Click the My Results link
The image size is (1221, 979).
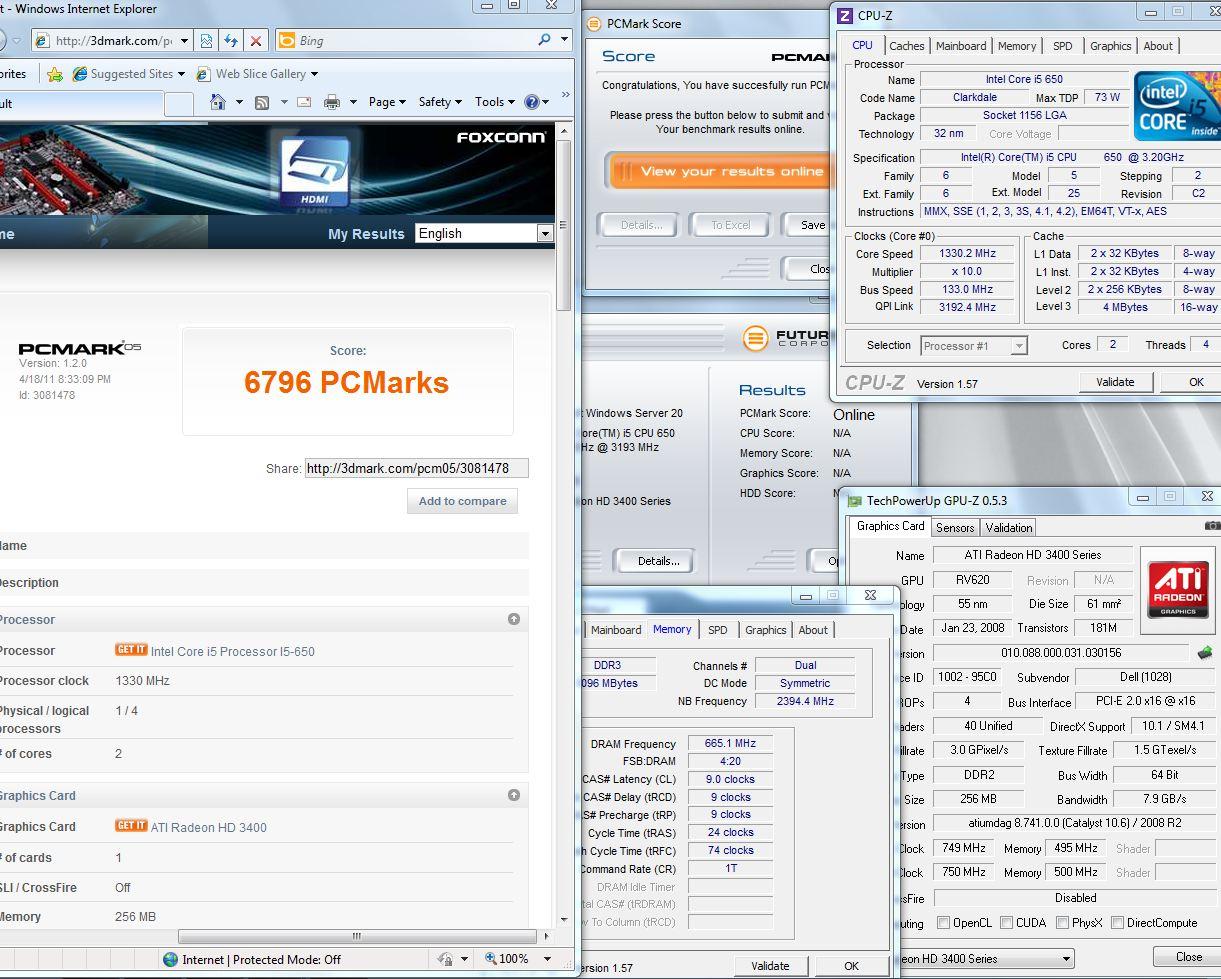(366, 234)
